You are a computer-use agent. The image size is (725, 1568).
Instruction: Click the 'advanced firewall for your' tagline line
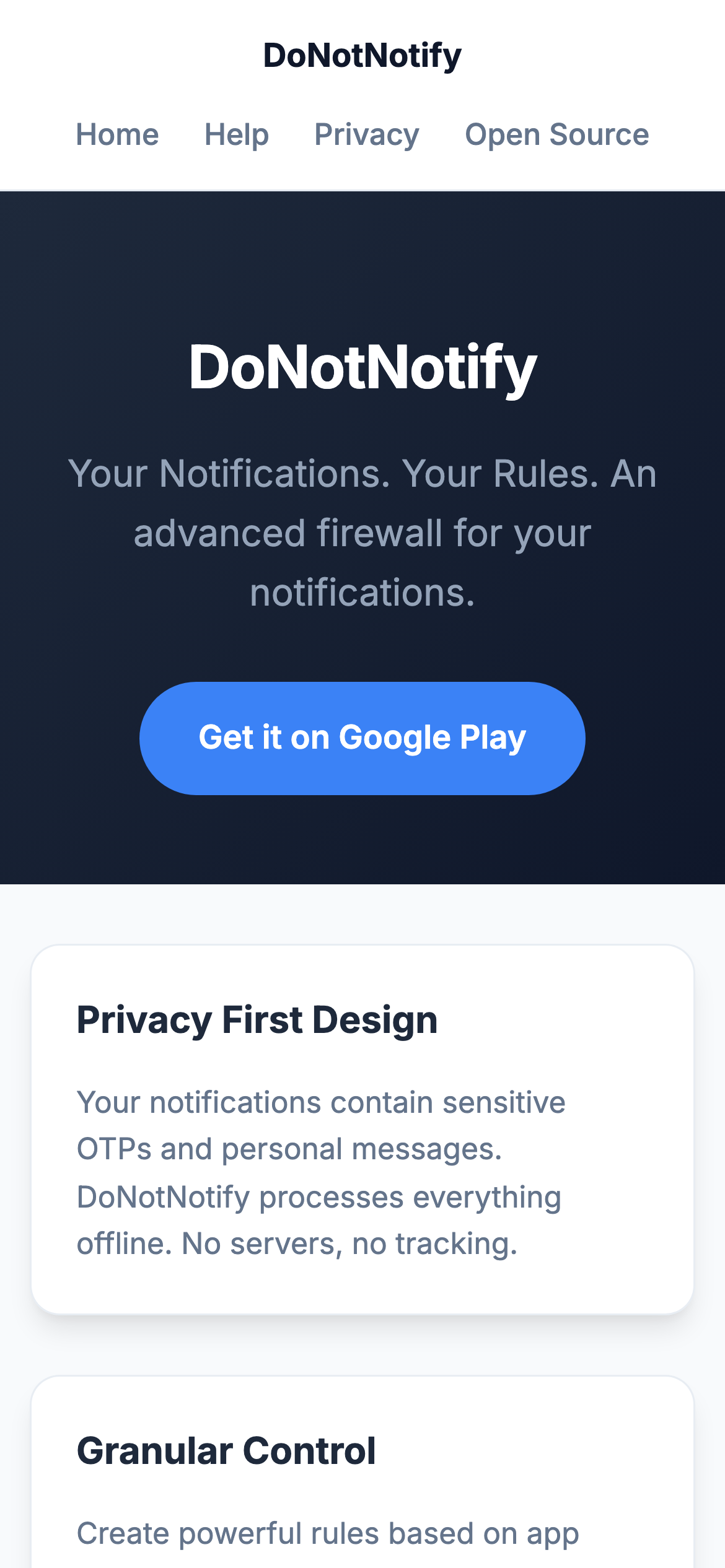362,533
